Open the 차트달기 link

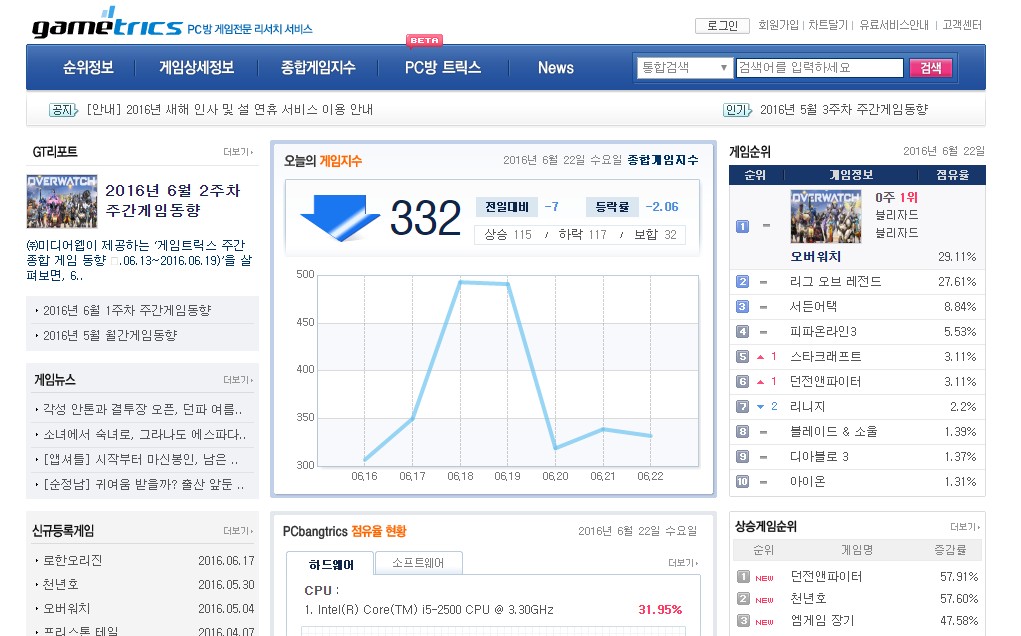[828, 25]
